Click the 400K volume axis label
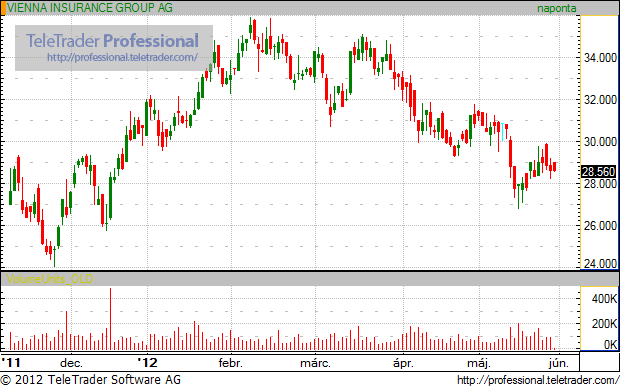The height and width of the screenshot is (389, 620). coord(604,299)
